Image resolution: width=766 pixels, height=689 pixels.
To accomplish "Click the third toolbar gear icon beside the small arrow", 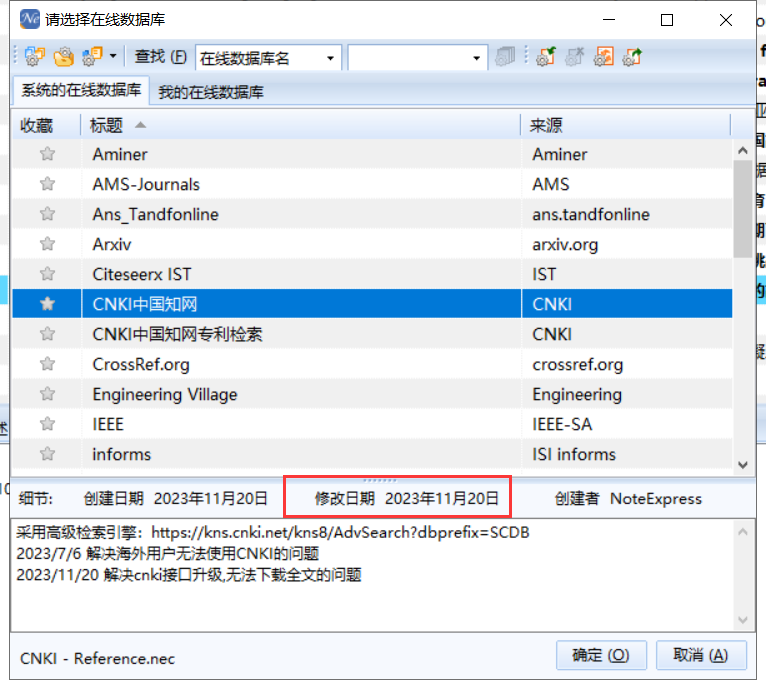I will pyautogui.click(x=92, y=57).
